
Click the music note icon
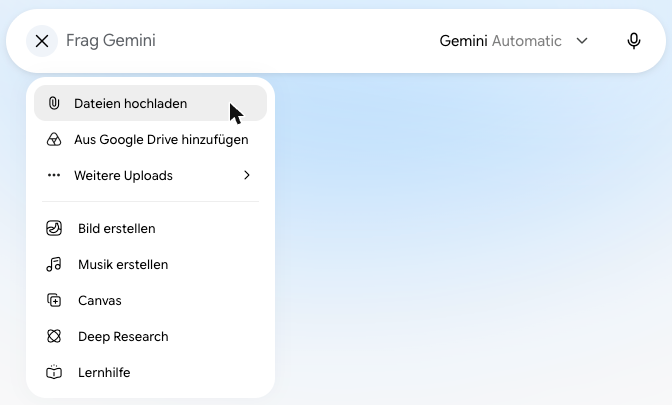tap(54, 264)
